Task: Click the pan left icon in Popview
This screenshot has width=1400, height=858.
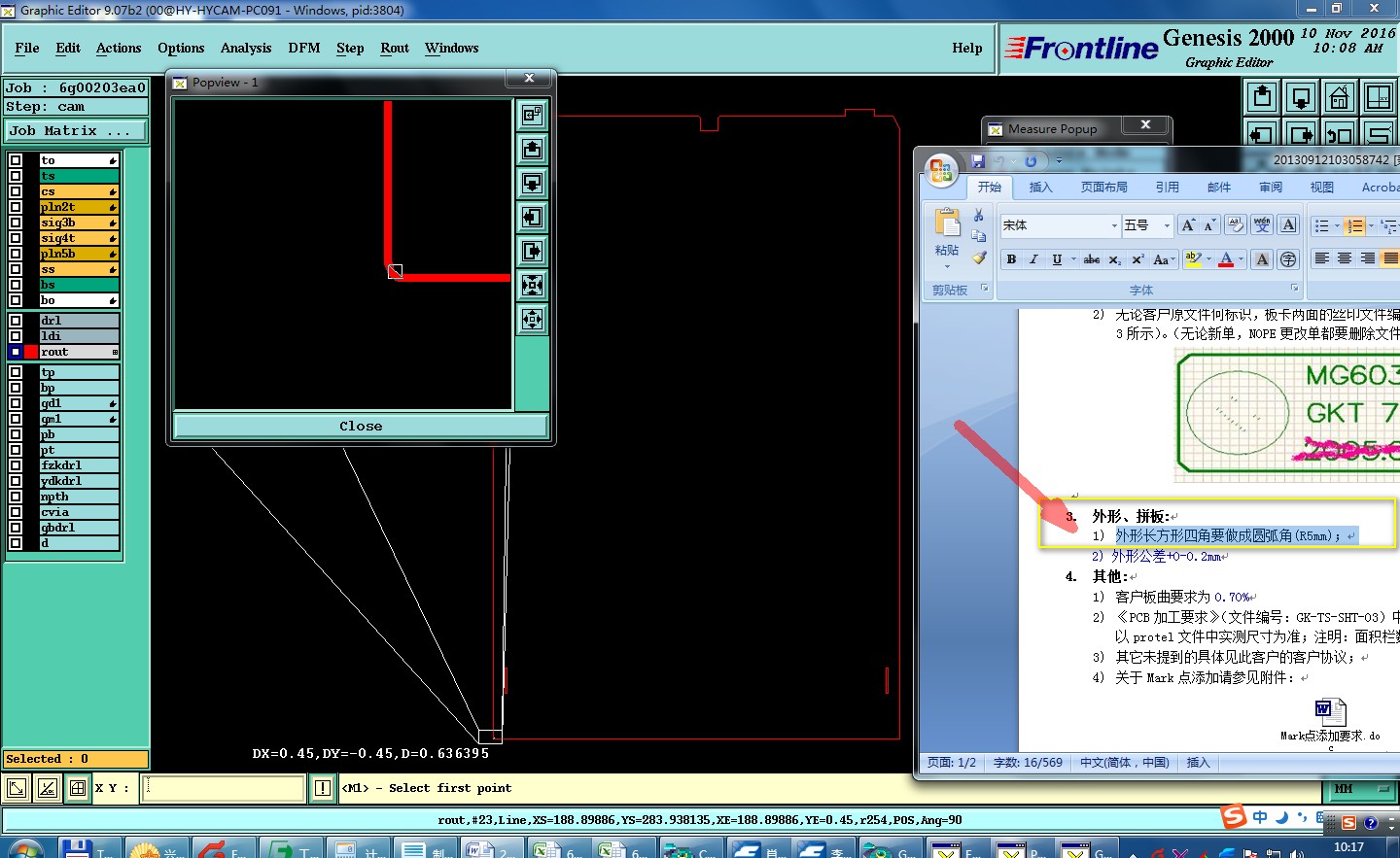Action: (532, 217)
